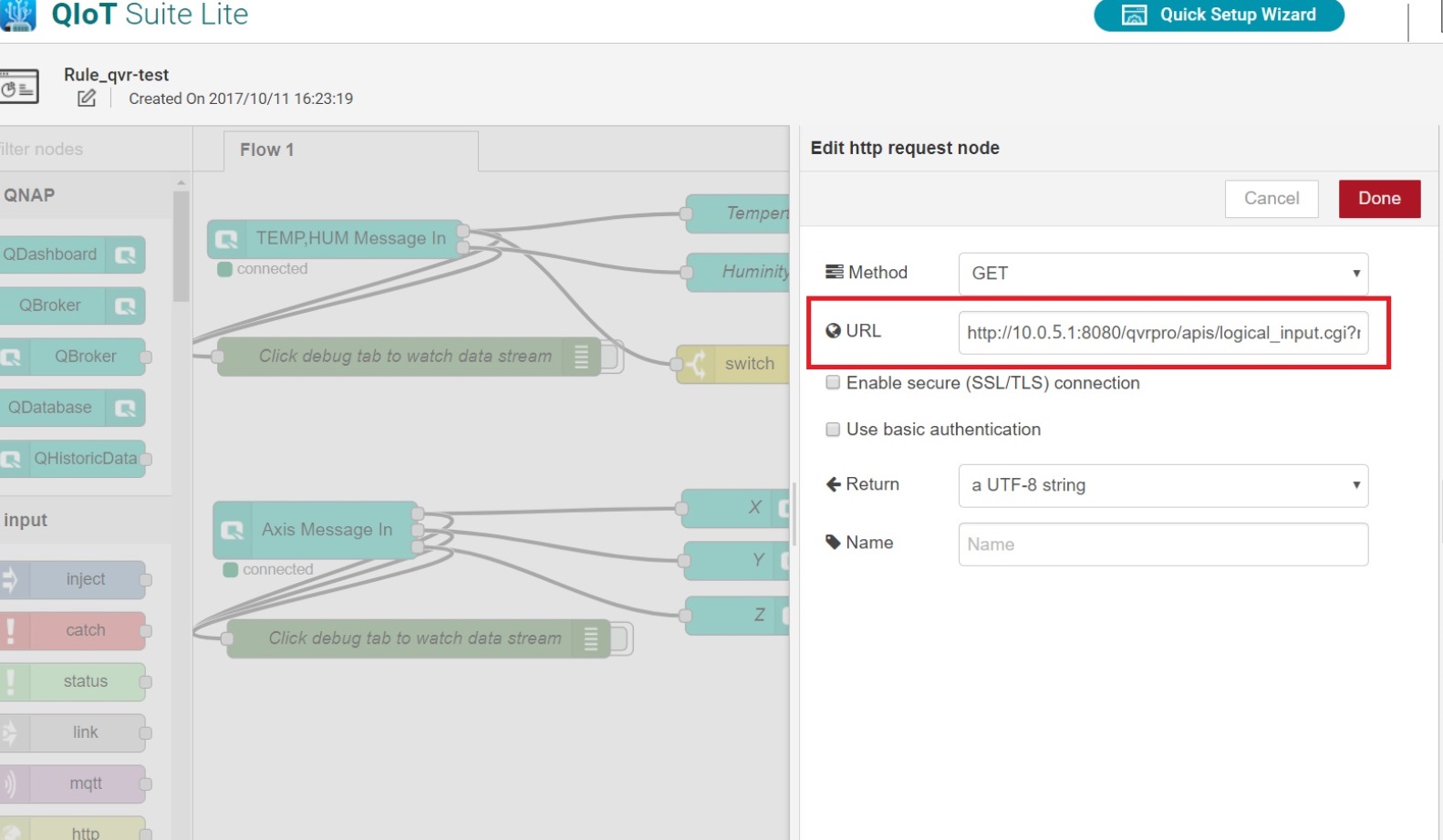Select the QBroker node with right-side icon

click(x=72, y=306)
